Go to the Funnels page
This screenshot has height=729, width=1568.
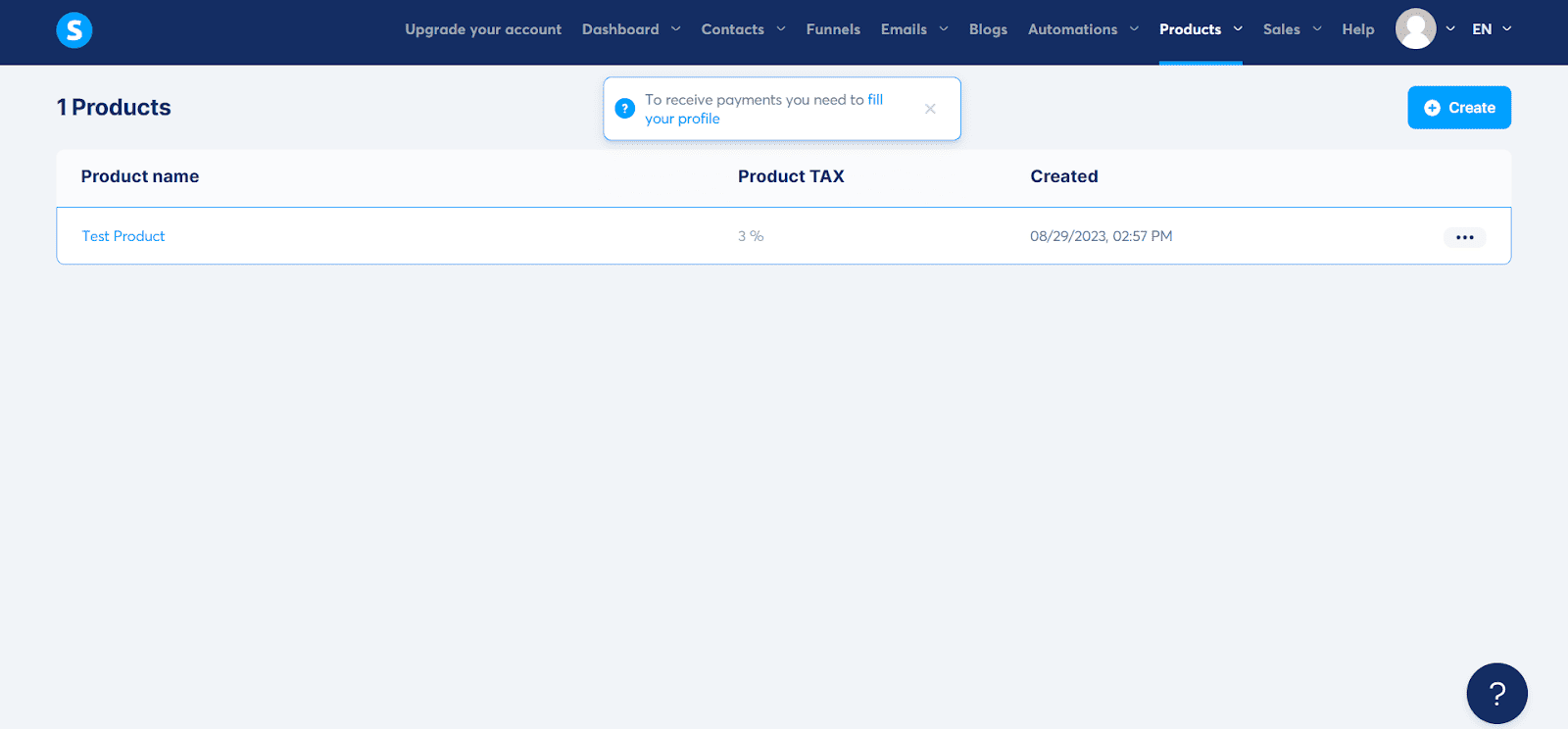tap(833, 29)
